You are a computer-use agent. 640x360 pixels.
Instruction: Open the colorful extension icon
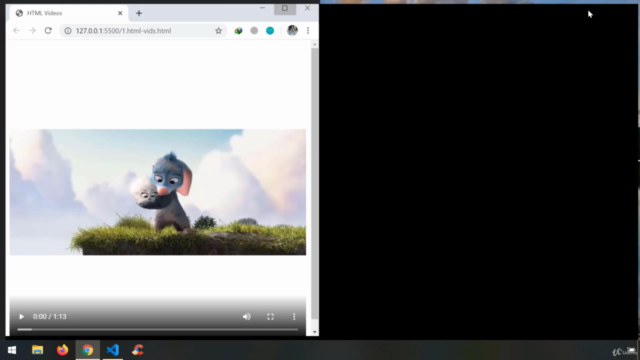point(238,31)
